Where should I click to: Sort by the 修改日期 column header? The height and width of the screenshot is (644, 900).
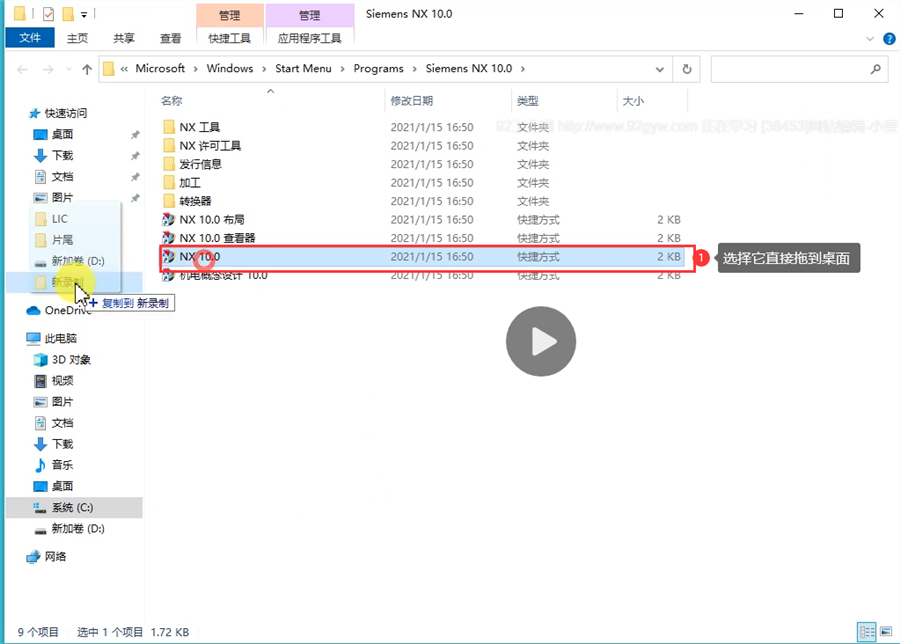point(412,101)
